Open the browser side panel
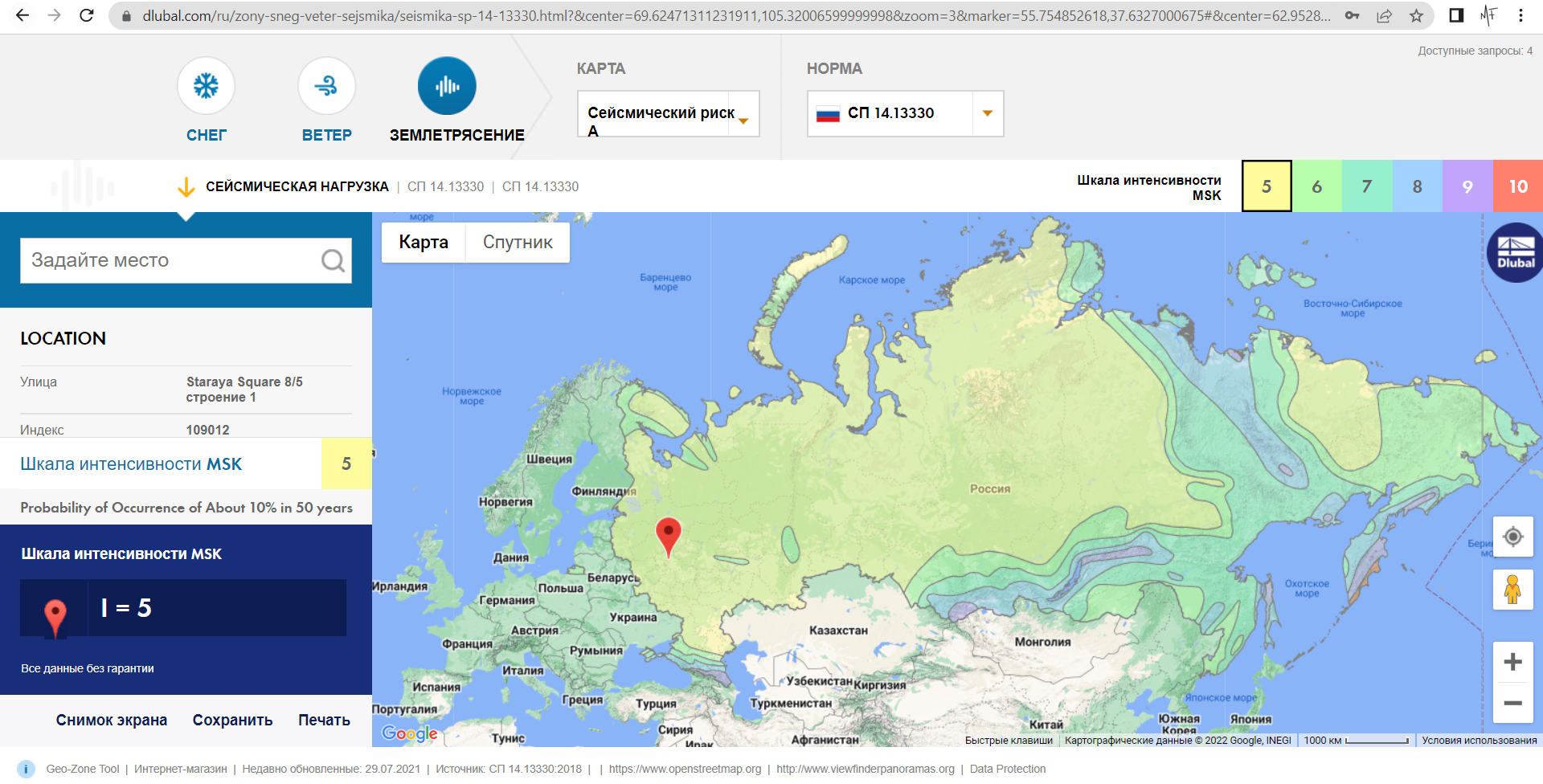The image size is (1543, 784). [x=1456, y=15]
